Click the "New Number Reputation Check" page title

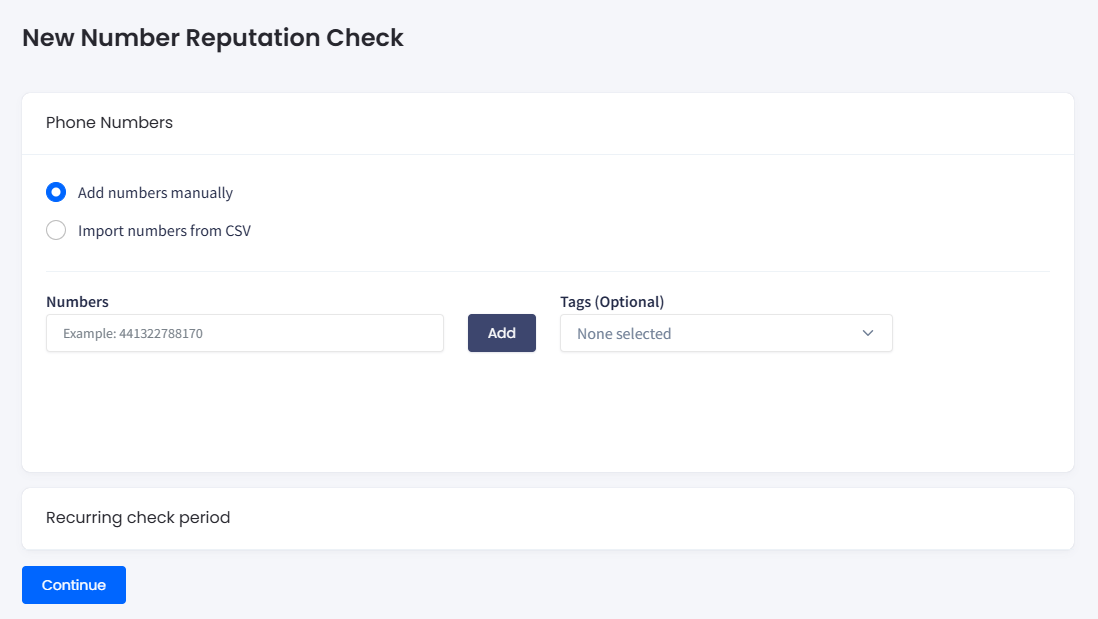click(213, 37)
